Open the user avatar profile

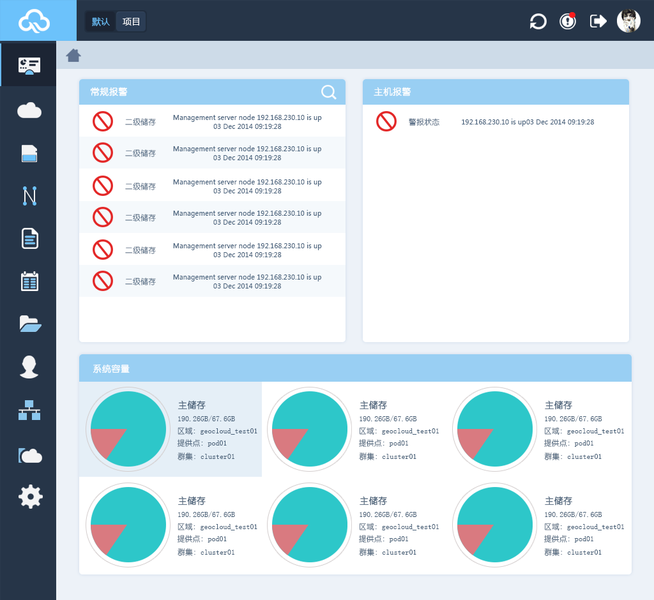click(629, 21)
